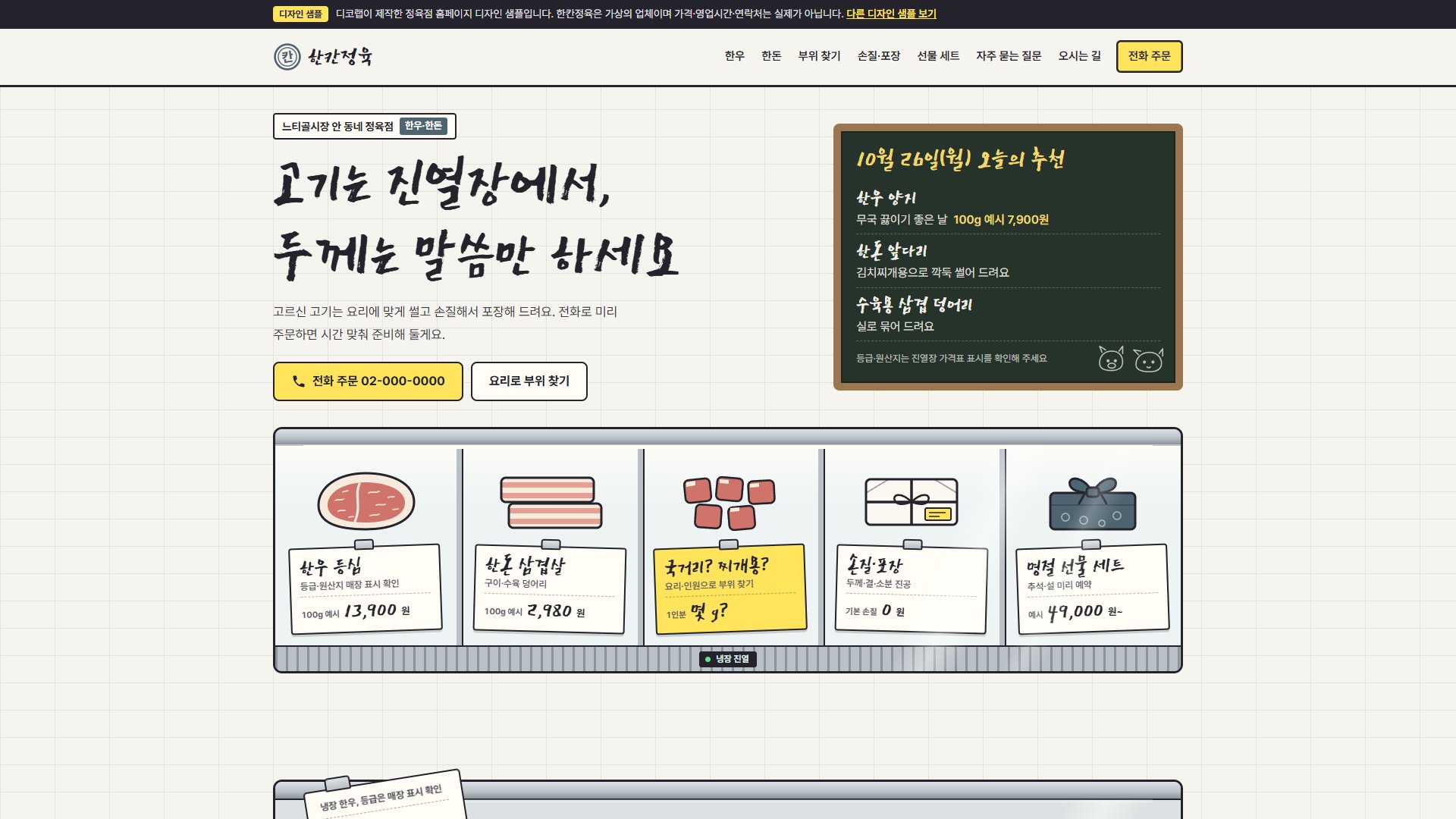The width and height of the screenshot is (1456, 819).
Task: Click the green dot on the 냉장 진열 label
Action: pyautogui.click(x=708, y=660)
